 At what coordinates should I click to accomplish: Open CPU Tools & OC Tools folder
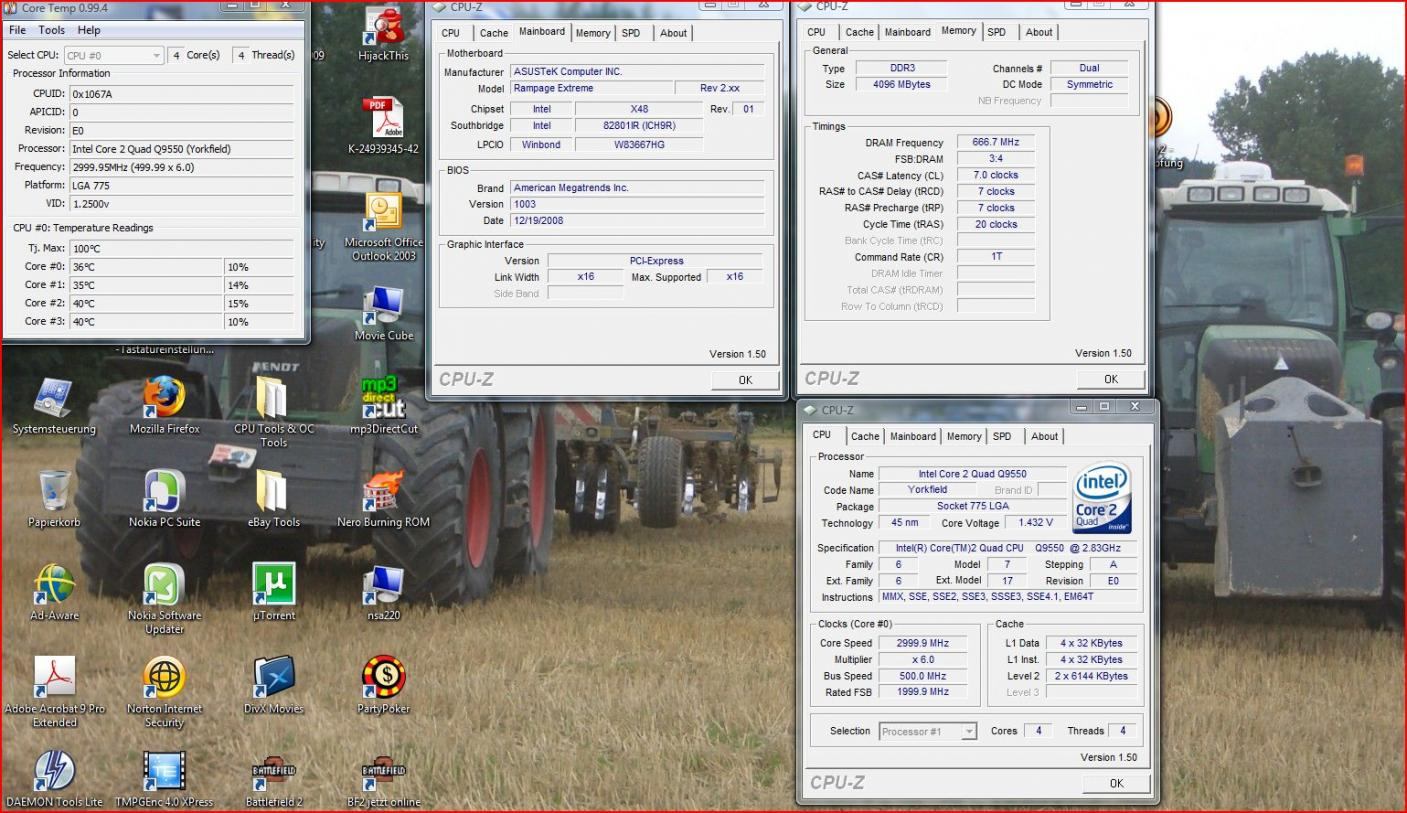click(273, 411)
